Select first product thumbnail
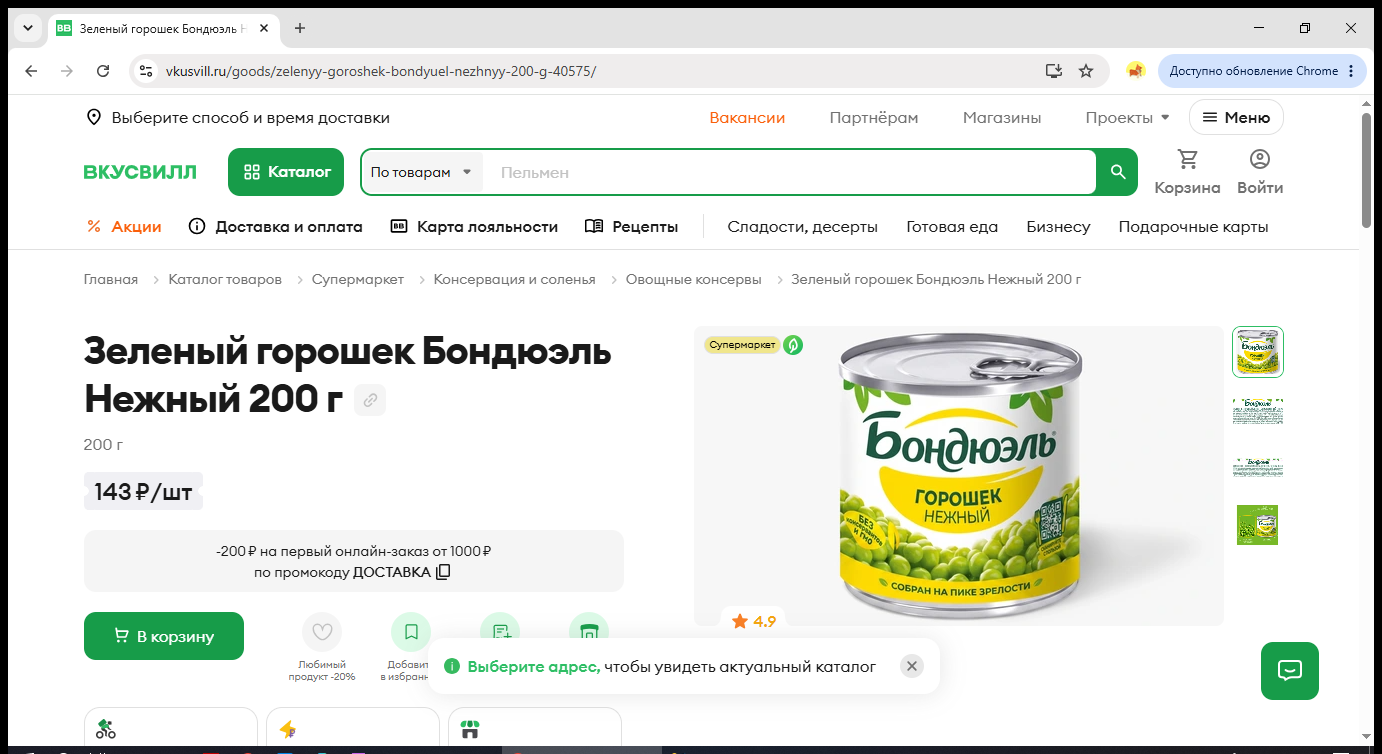 point(1258,352)
